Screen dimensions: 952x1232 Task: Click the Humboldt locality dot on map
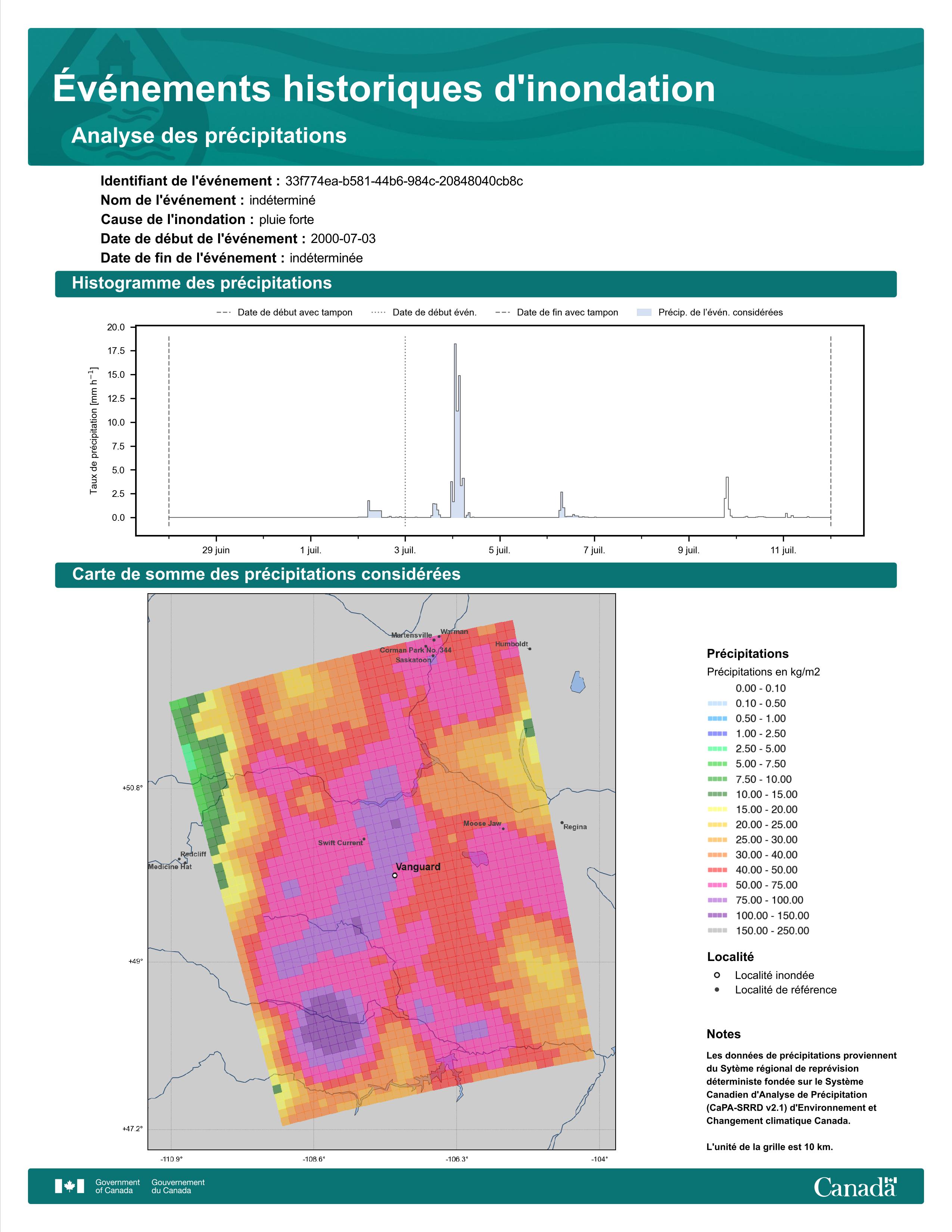(530, 649)
